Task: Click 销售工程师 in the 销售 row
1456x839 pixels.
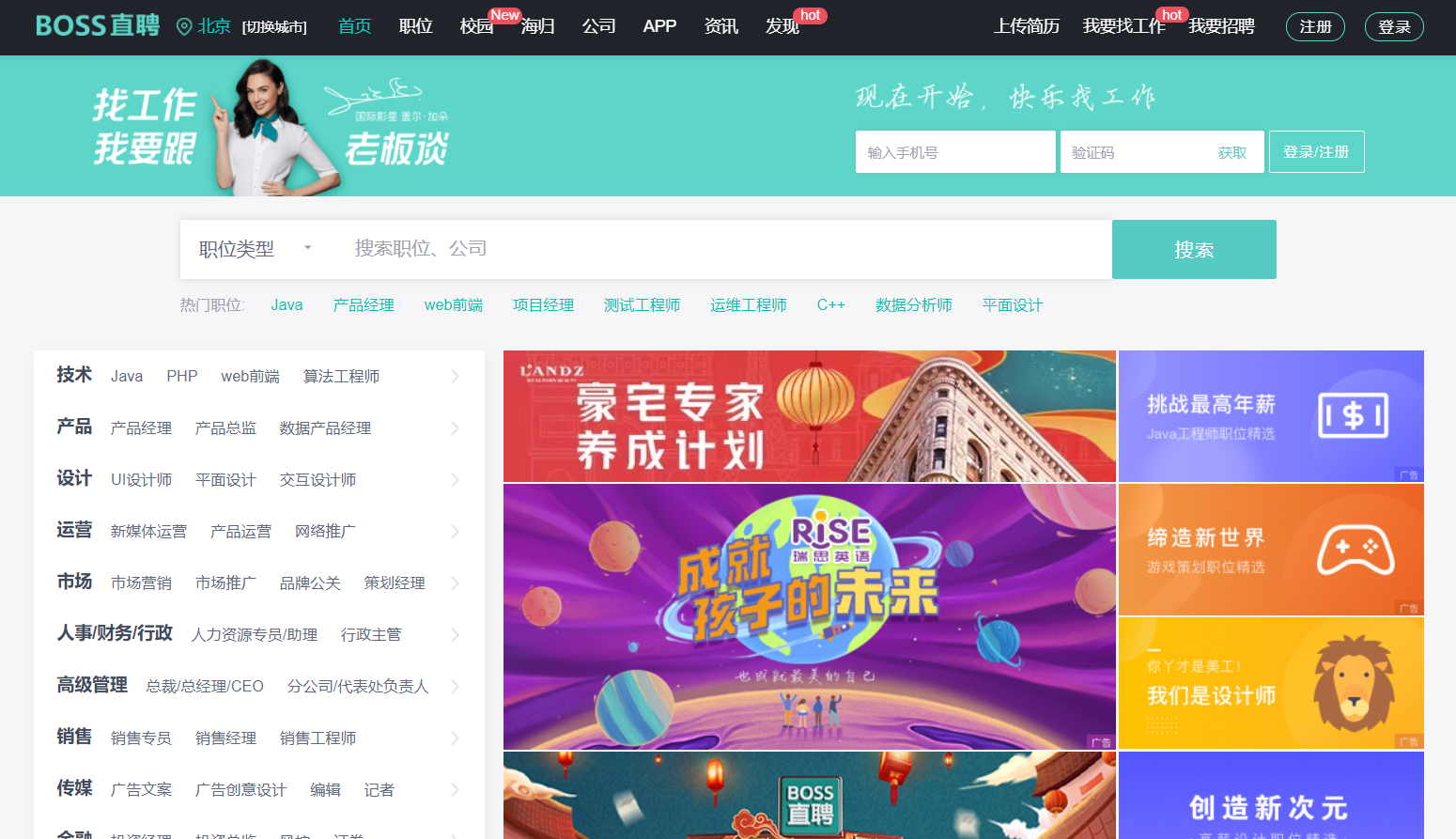Action: (x=318, y=738)
